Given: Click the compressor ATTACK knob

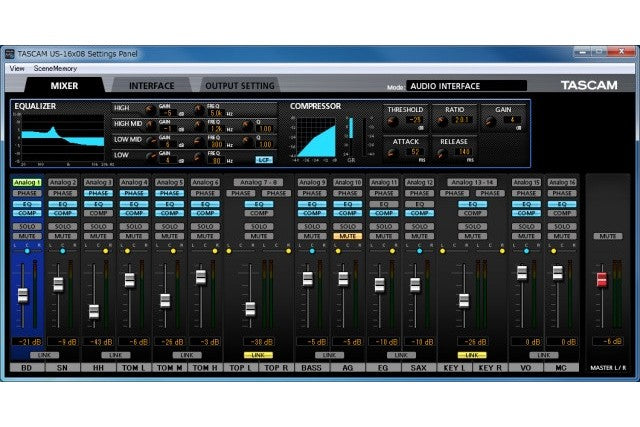Looking at the screenshot, I should [393, 153].
